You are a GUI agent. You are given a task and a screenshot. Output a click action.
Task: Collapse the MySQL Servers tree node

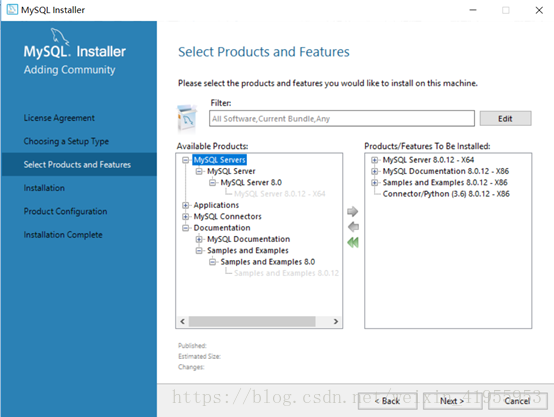coord(185,160)
